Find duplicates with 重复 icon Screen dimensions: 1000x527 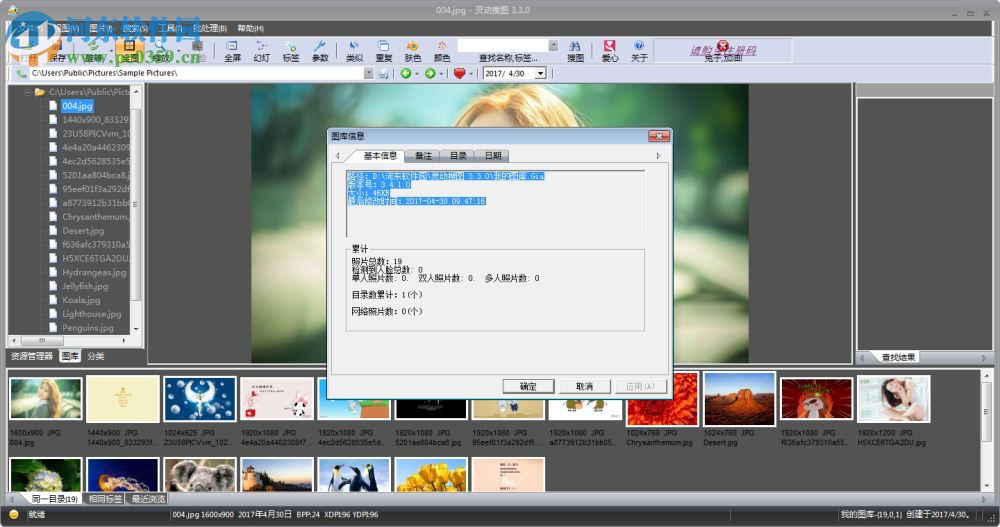tap(383, 50)
